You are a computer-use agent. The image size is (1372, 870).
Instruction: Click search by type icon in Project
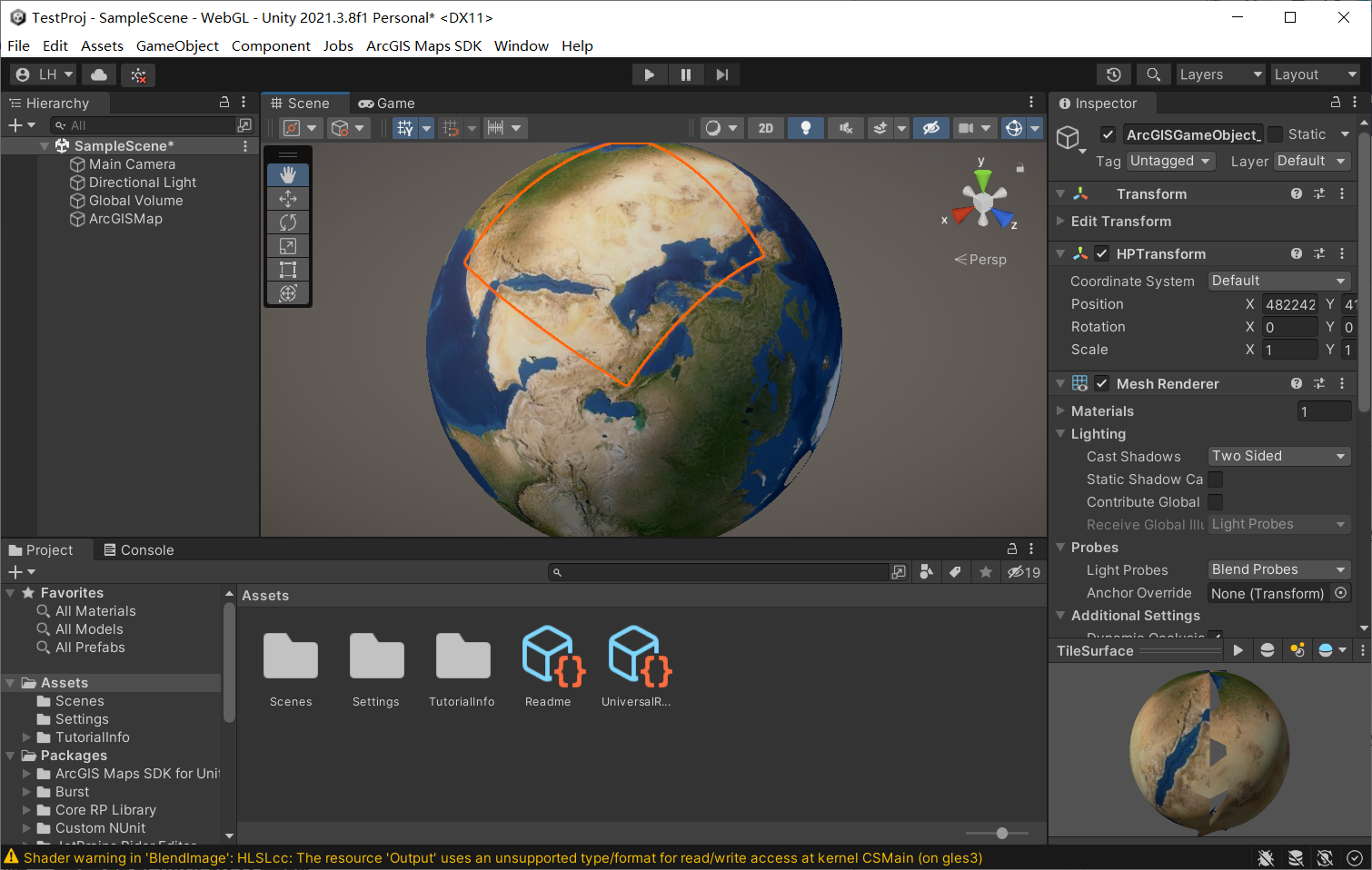pyautogui.click(x=926, y=571)
